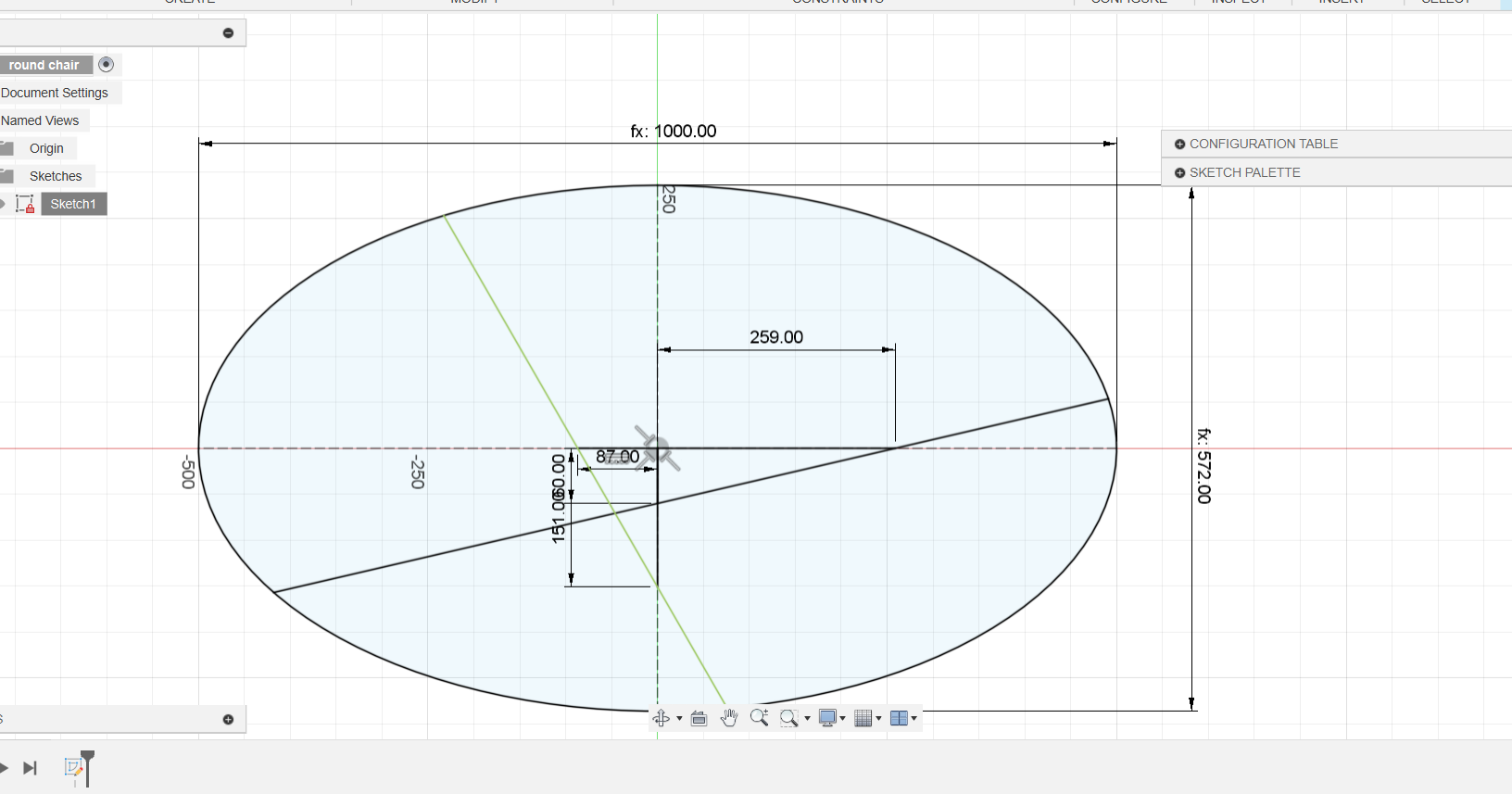Image resolution: width=1512 pixels, height=794 pixels.
Task: Click the Display Settings monitor icon
Action: coord(827,718)
